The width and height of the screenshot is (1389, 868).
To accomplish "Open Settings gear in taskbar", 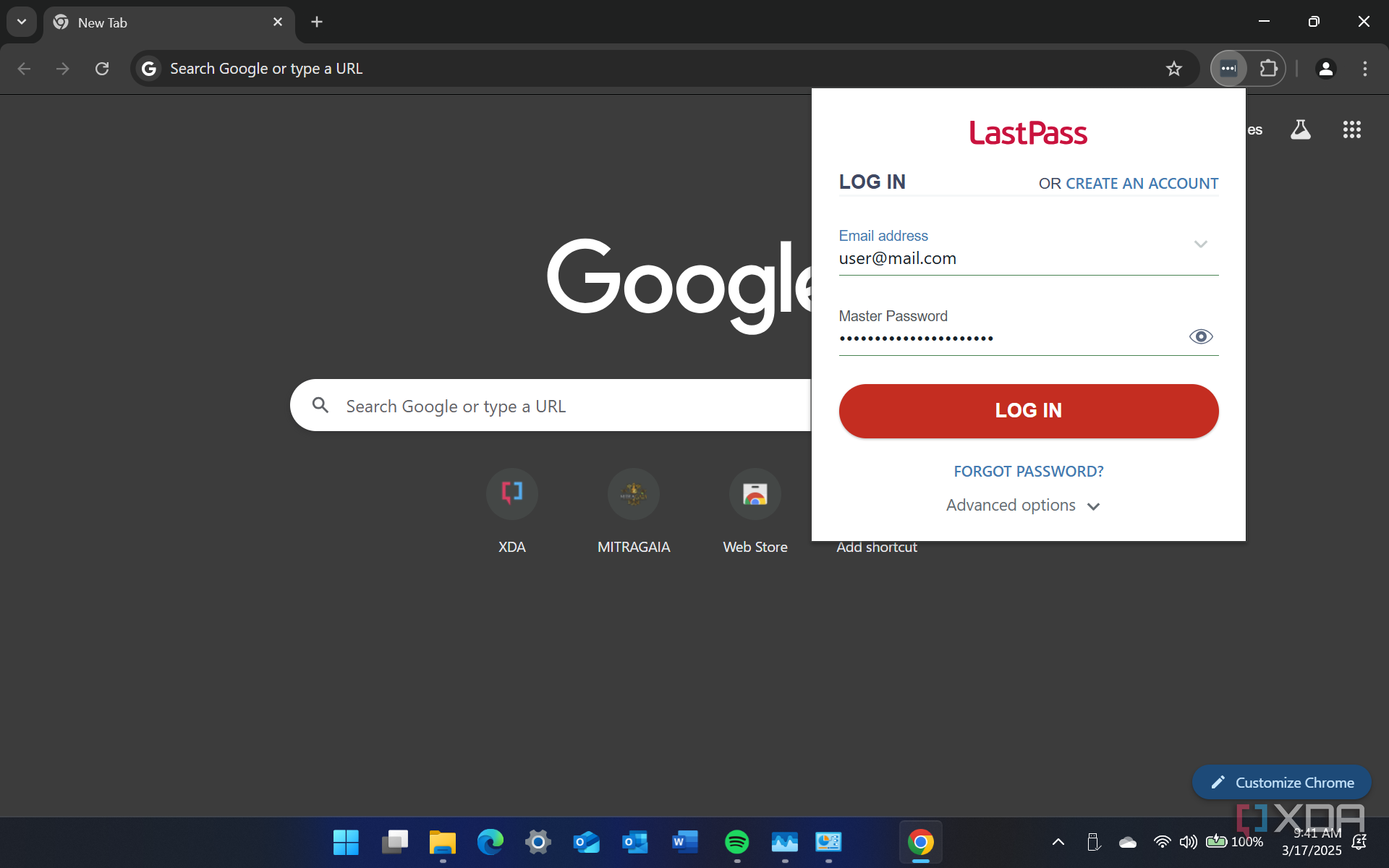I will (538, 842).
